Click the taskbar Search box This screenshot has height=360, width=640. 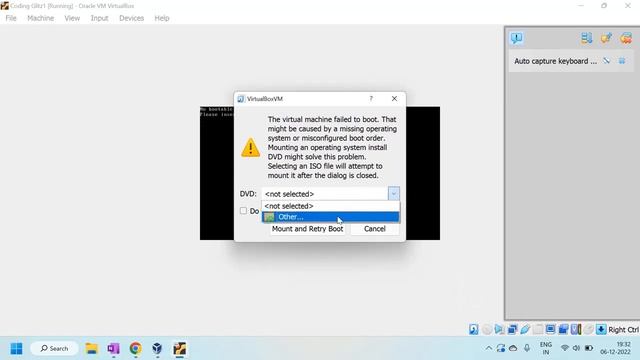click(54, 349)
